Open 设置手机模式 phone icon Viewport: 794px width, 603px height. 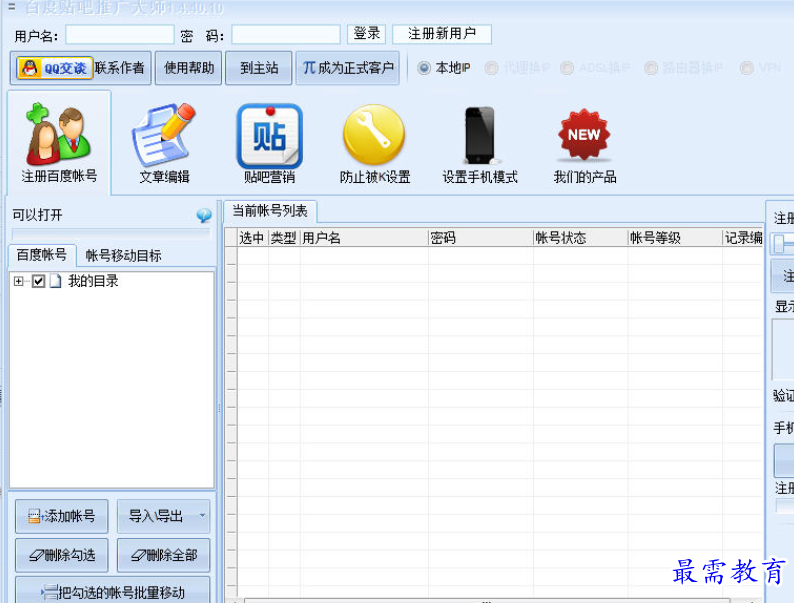coord(480,143)
